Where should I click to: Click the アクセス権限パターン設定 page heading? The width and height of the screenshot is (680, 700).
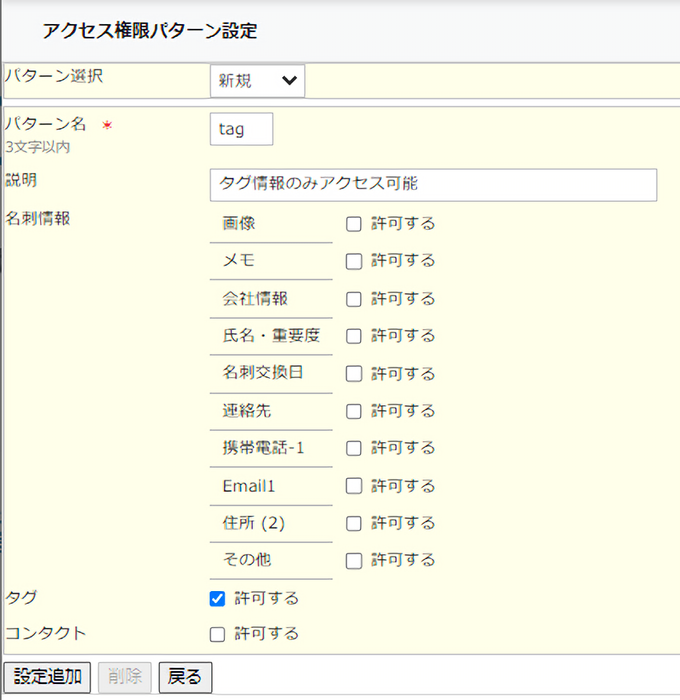150,31
